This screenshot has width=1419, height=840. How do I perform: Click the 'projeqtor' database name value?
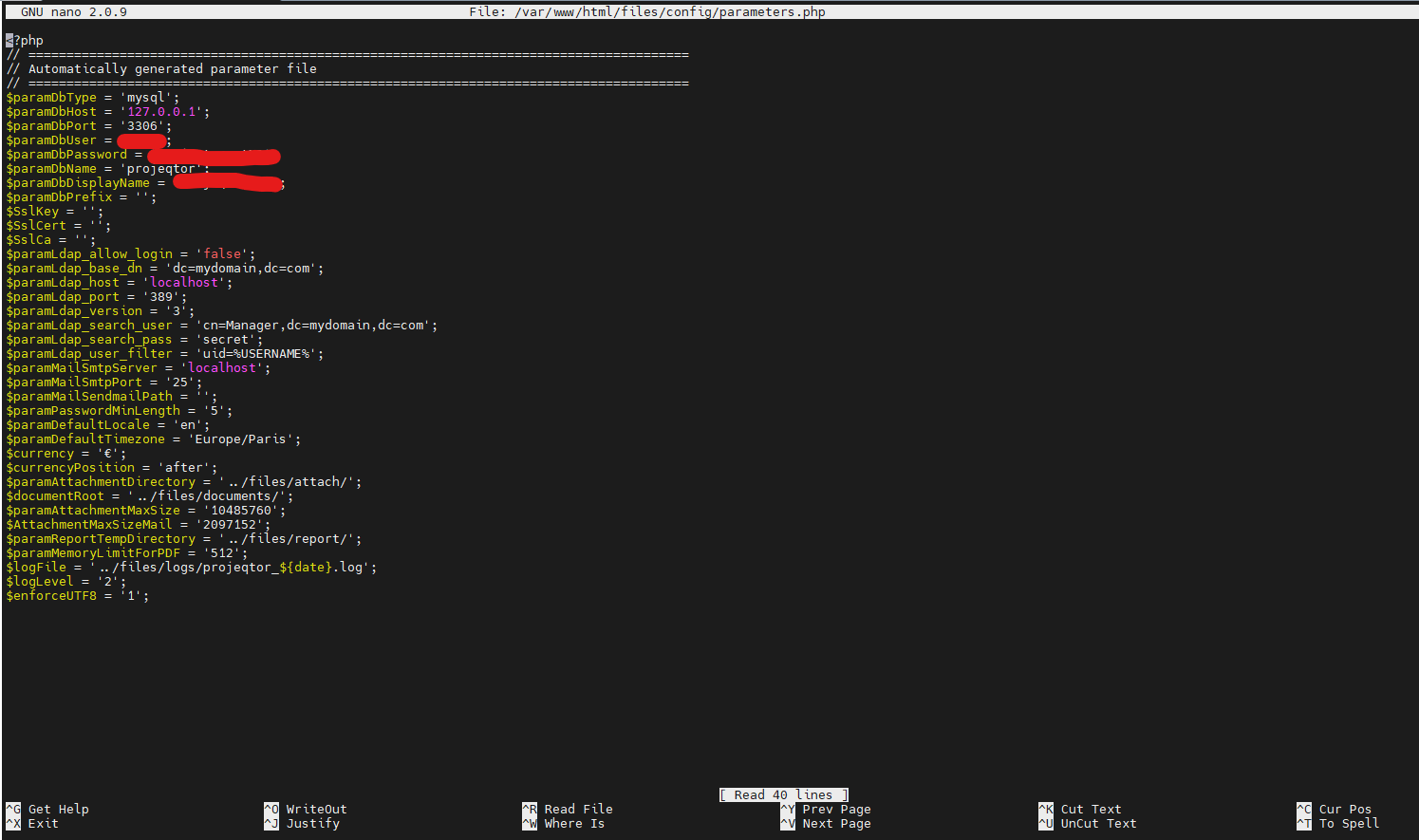click(x=161, y=169)
